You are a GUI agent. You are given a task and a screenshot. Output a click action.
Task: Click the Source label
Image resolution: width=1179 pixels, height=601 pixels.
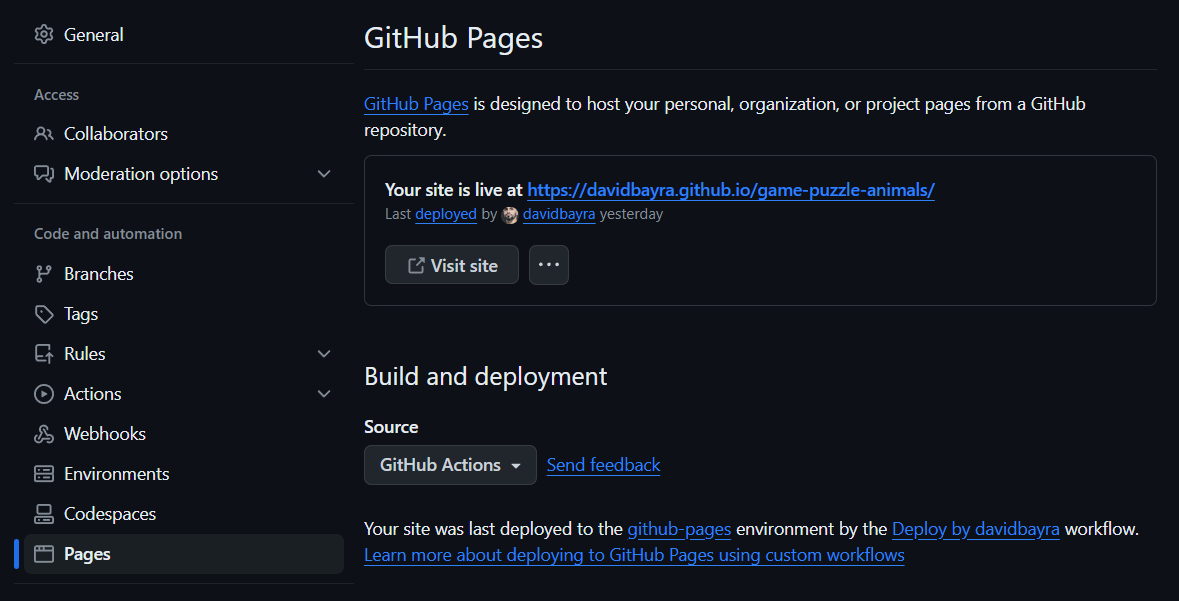391,426
